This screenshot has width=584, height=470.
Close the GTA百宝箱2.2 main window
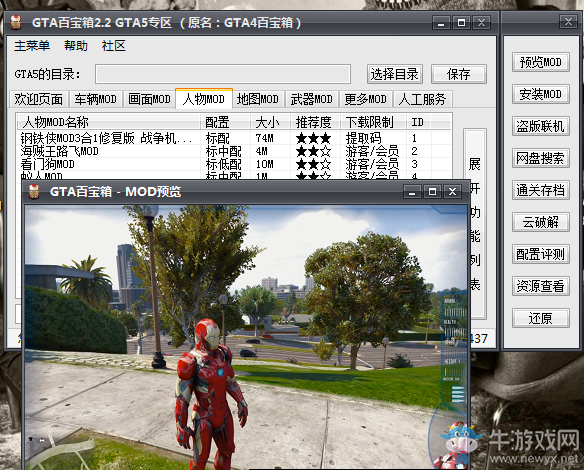(481, 23)
